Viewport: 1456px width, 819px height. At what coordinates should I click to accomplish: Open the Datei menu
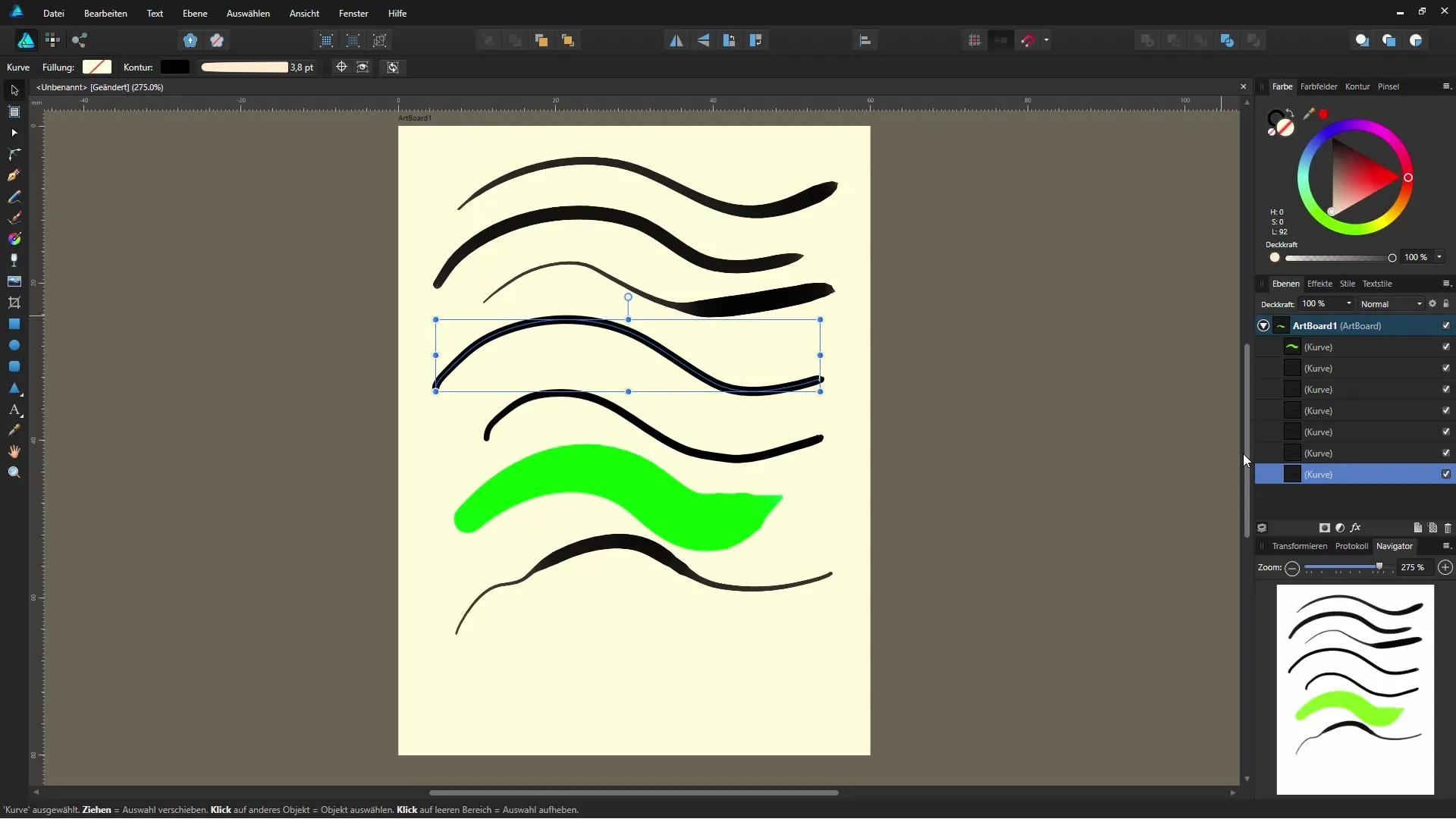54,14
